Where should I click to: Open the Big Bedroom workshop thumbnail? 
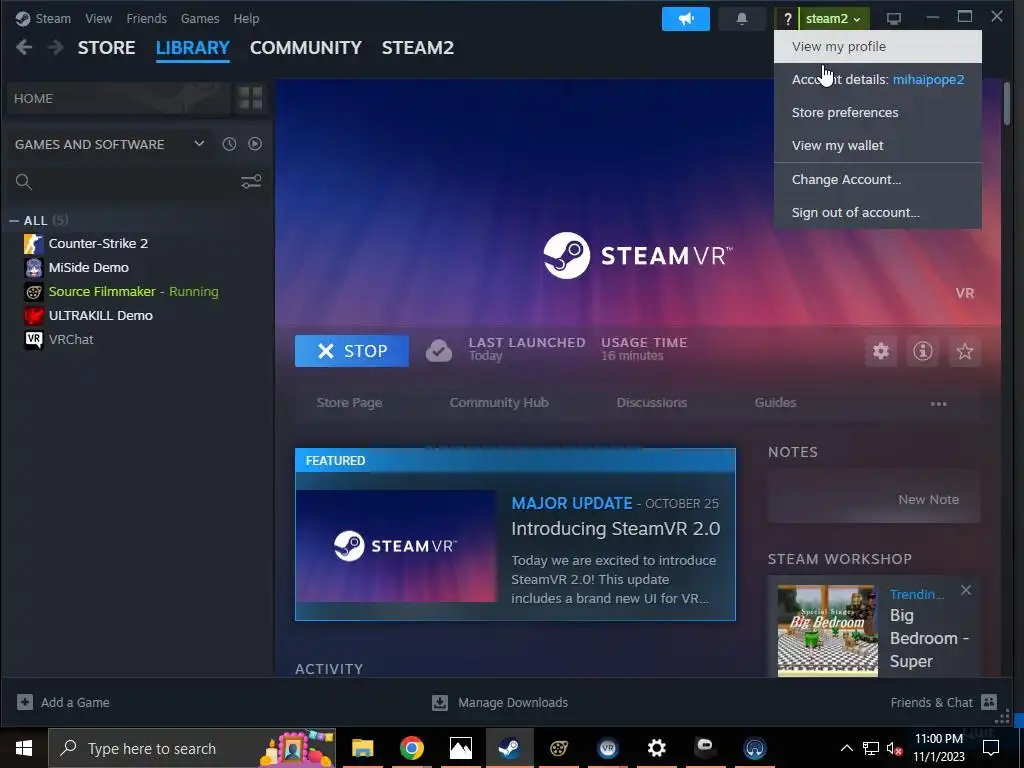(x=827, y=630)
